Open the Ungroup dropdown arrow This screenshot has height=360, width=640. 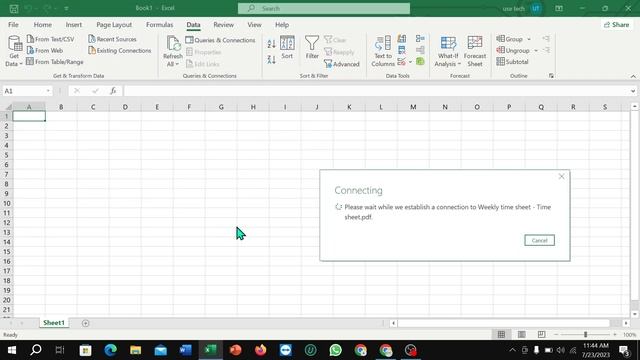point(536,51)
